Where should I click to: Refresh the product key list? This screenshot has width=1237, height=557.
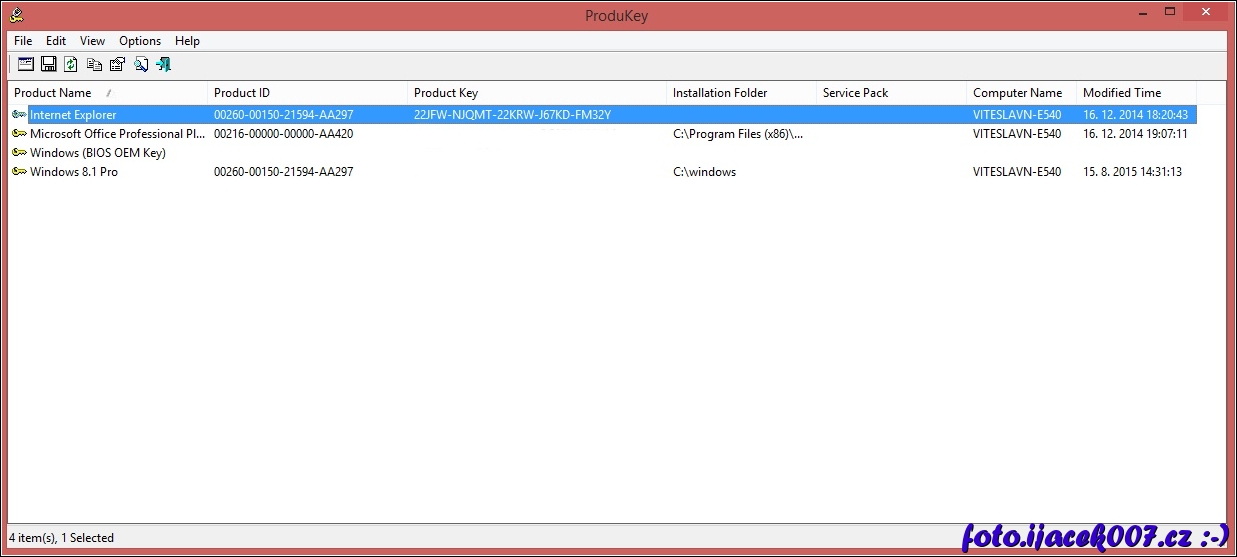71,65
